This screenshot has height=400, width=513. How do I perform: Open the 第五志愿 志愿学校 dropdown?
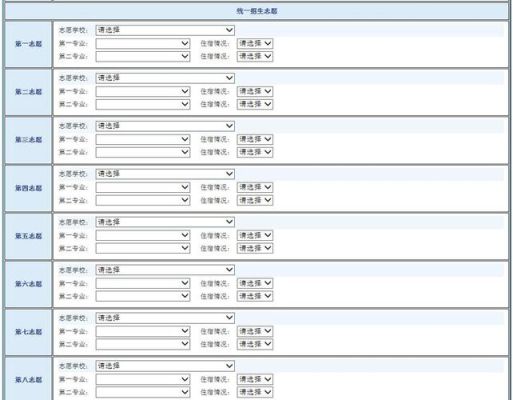165,222
